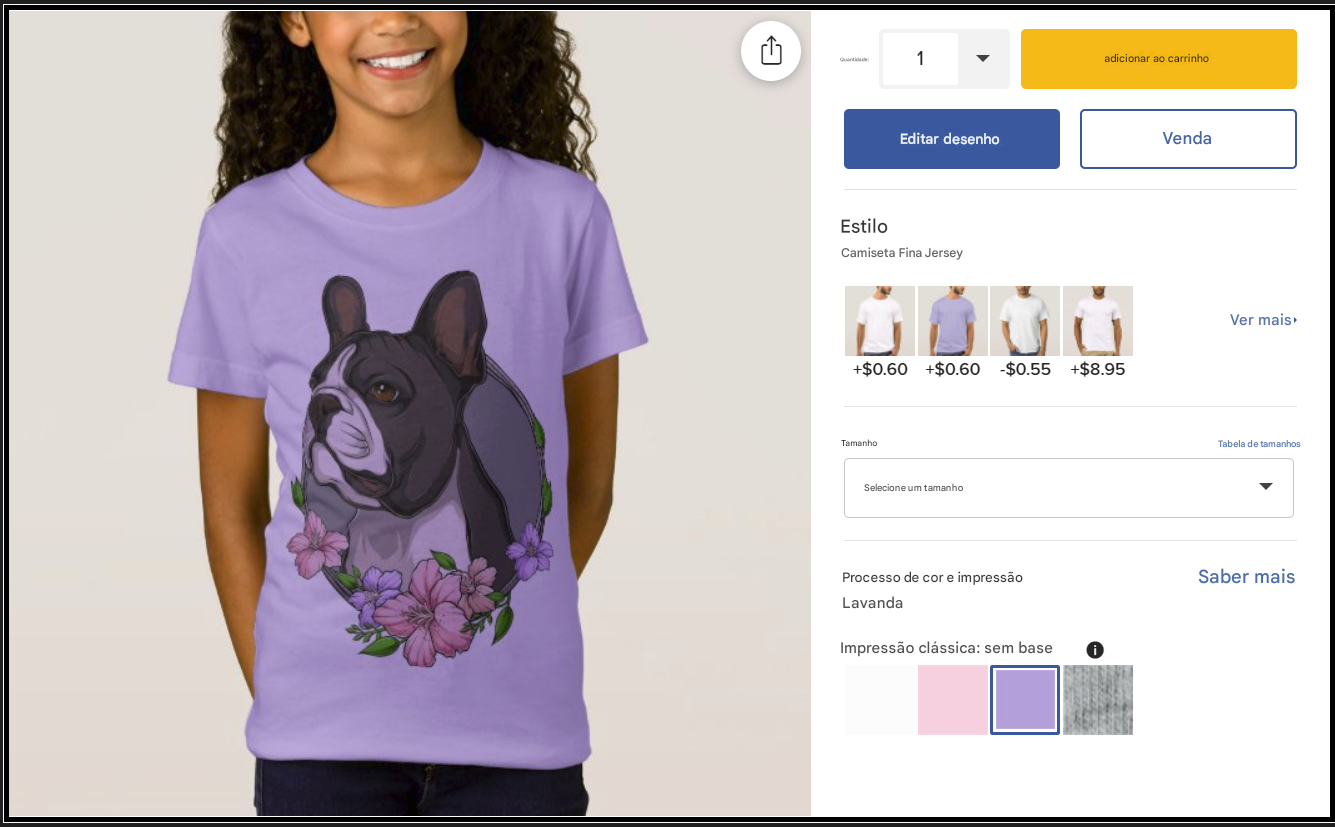Select the white color swatch

[x=880, y=700]
